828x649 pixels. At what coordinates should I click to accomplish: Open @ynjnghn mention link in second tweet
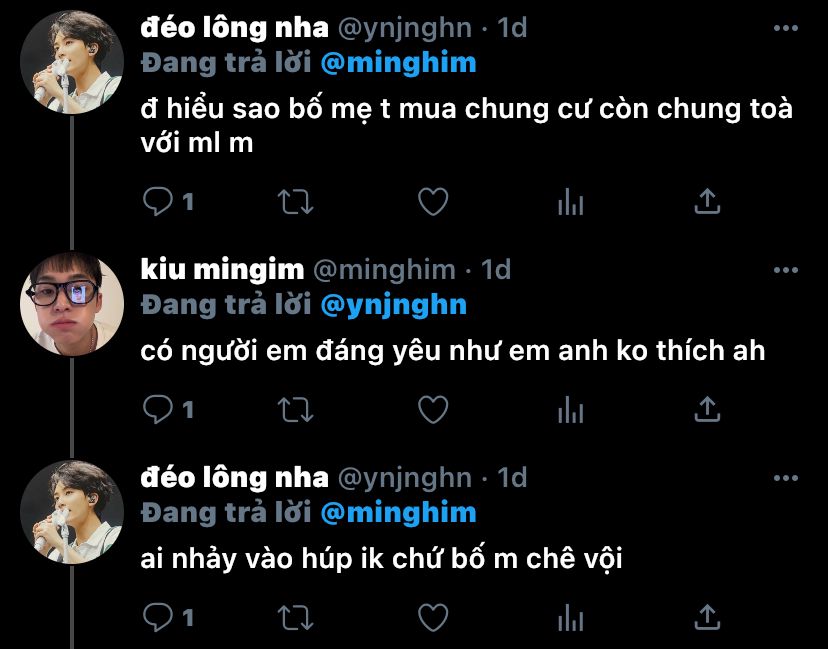(394, 306)
